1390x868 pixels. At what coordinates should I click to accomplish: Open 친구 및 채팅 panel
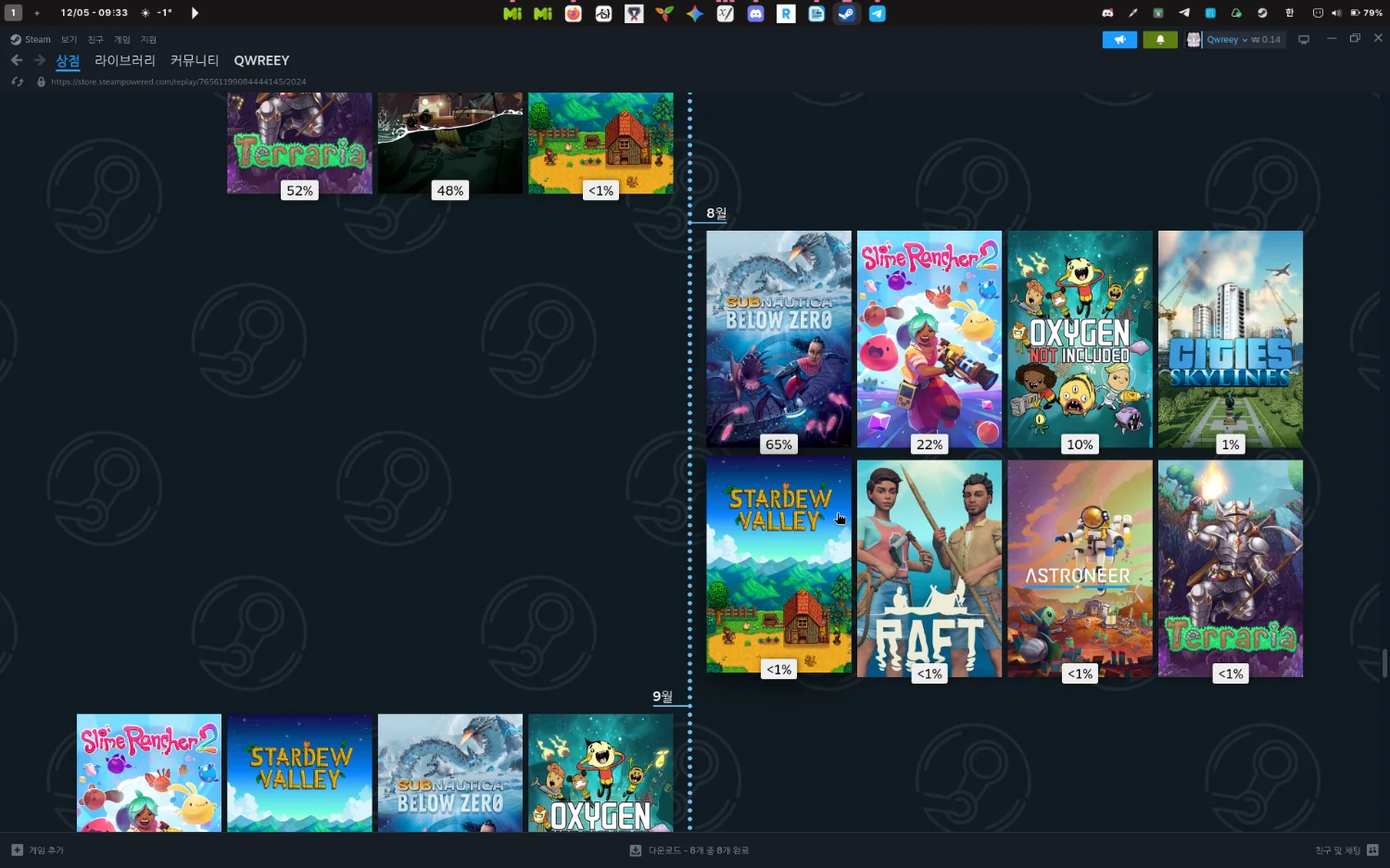click(x=1346, y=850)
